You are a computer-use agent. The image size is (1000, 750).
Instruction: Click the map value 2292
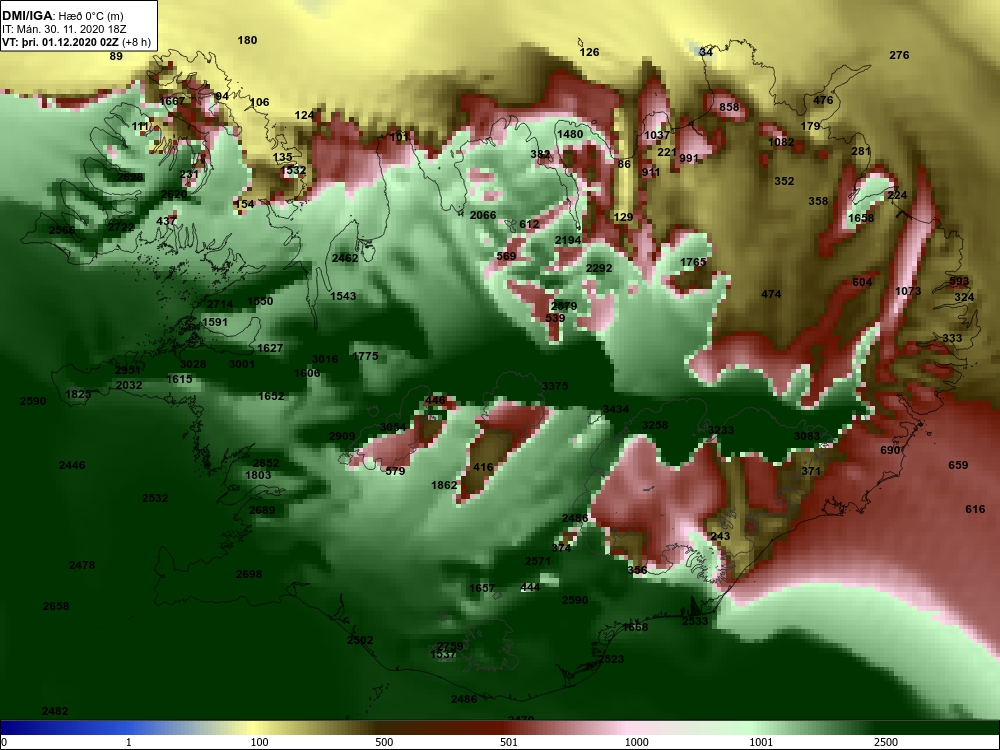tap(599, 268)
